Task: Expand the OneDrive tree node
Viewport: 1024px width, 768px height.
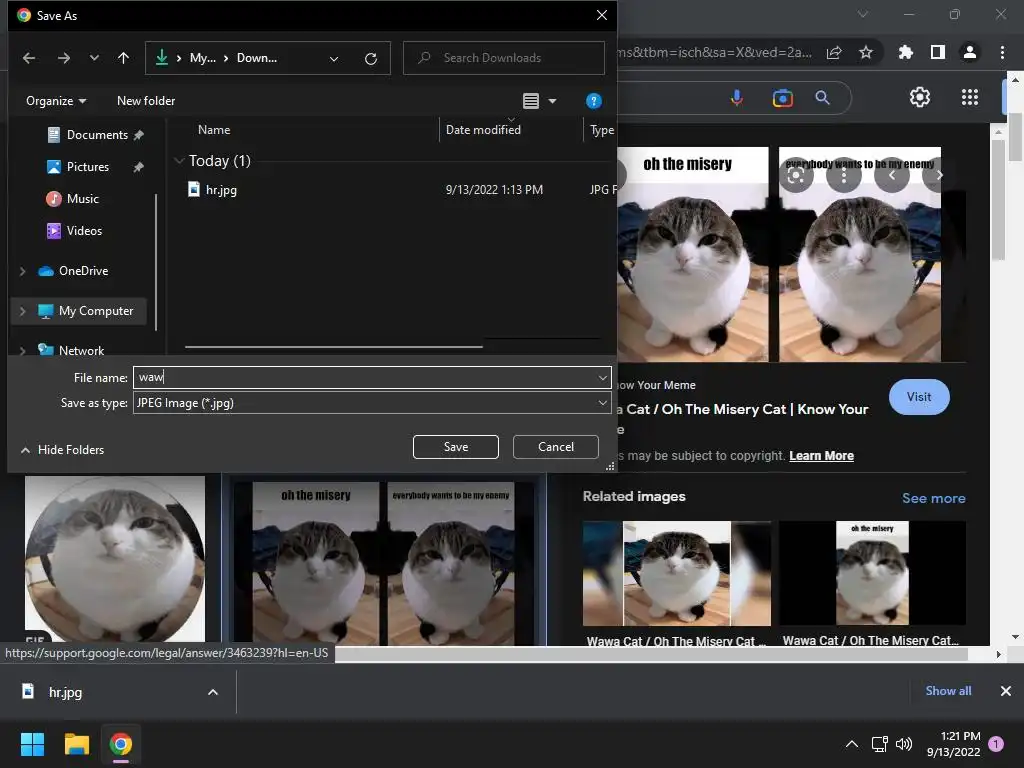Action: coord(22,271)
